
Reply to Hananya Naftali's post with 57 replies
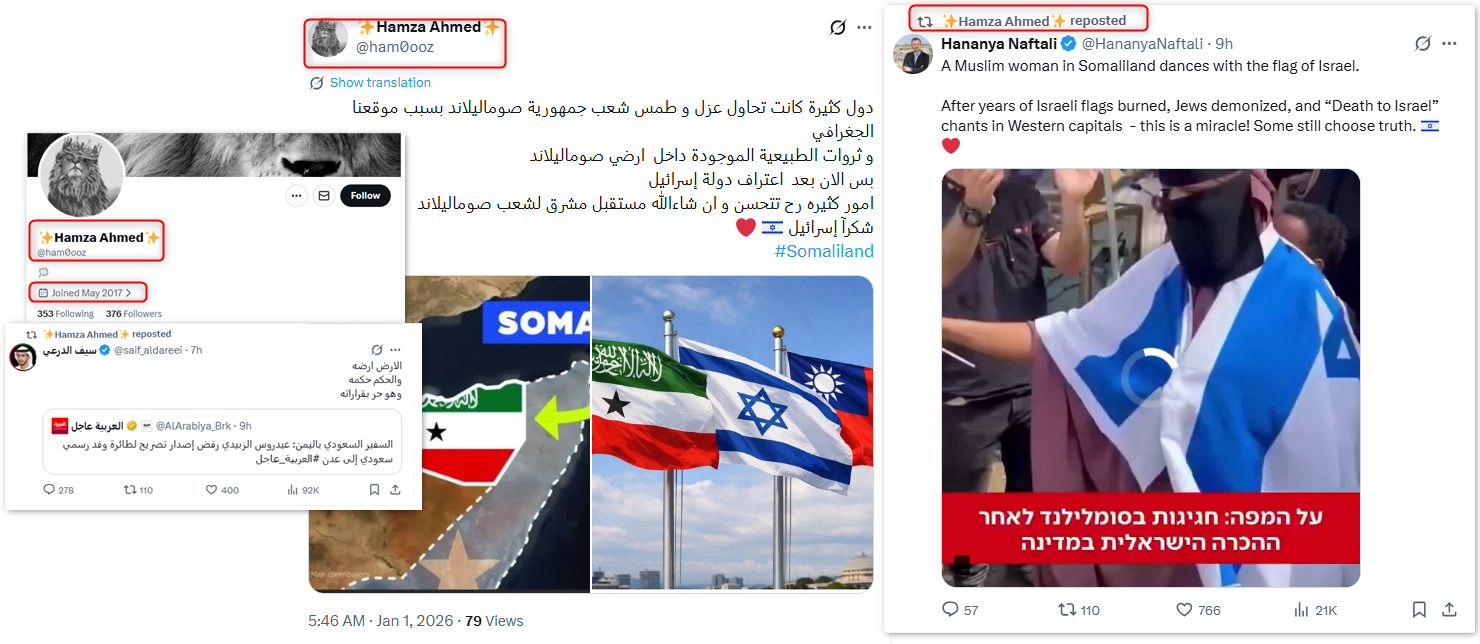pyautogui.click(x=960, y=609)
